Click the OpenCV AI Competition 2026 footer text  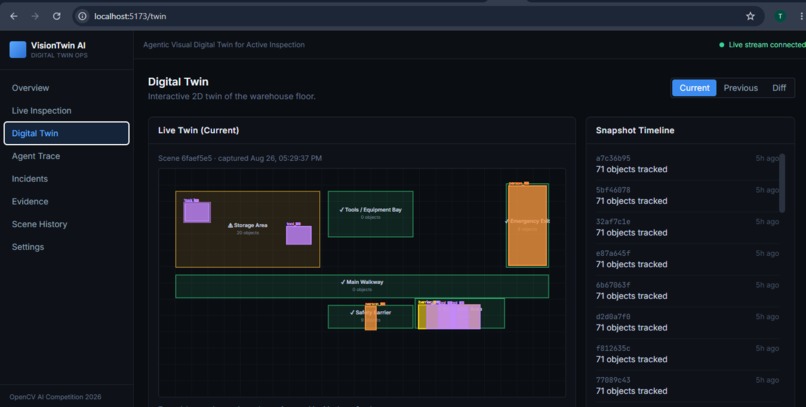click(55, 397)
